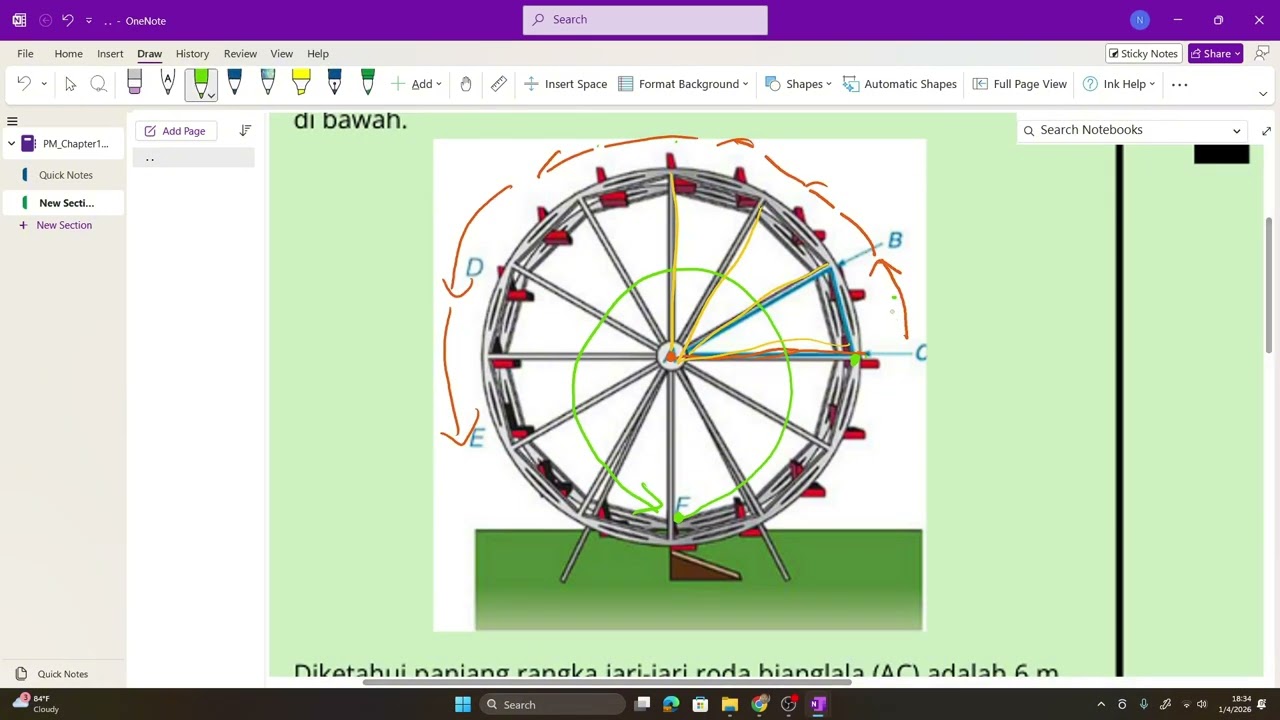Open the Edge browser from taskbar
The height and width of the screenshot is (720, 1280).
(671, 705)
